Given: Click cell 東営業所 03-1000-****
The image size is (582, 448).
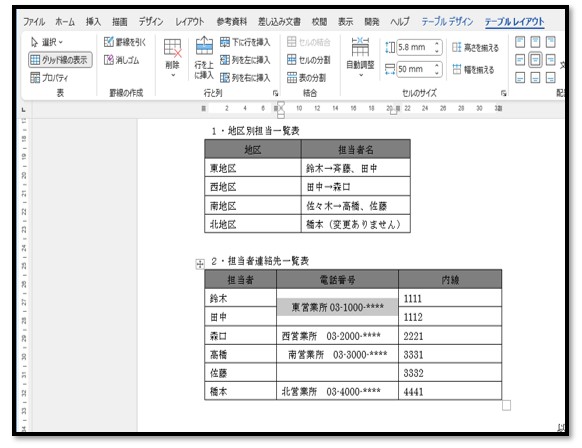Looking at the screenshot, I should click(x=337, y=307).
